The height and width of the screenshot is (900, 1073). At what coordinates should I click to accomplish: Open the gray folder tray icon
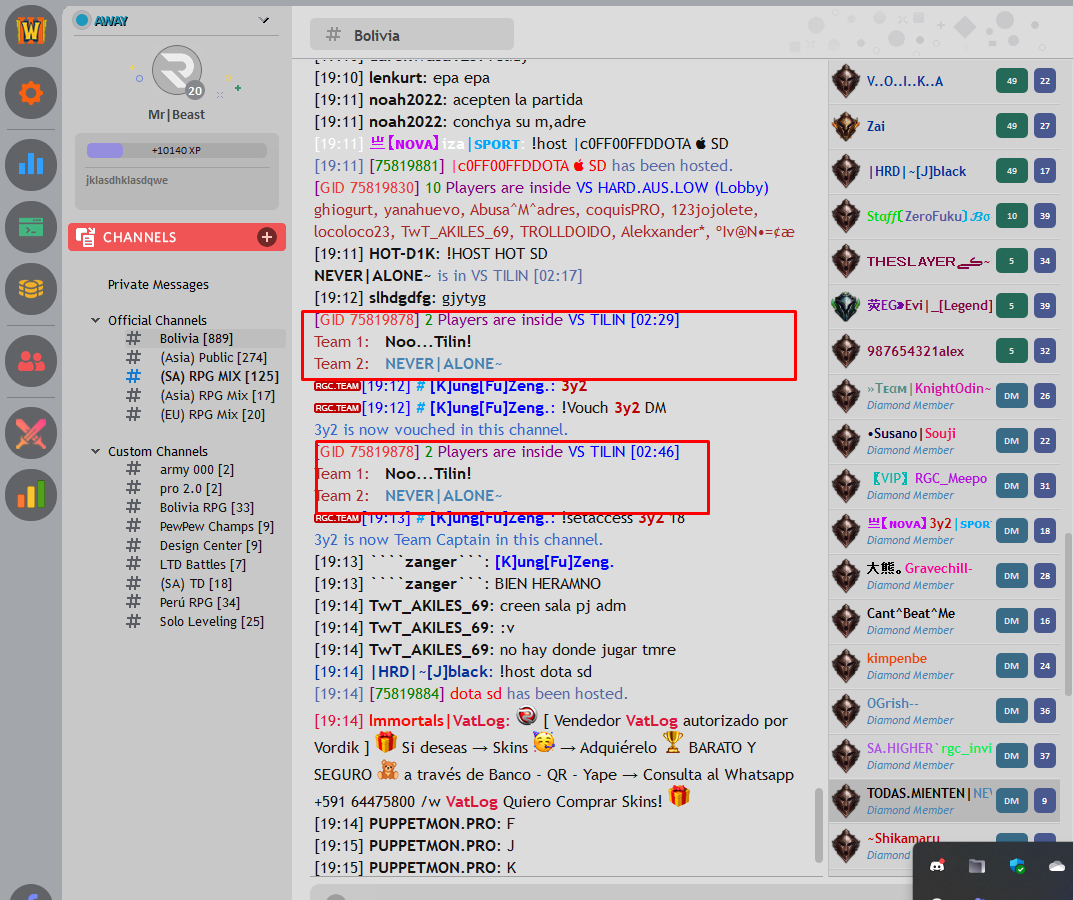click(977, 866)
